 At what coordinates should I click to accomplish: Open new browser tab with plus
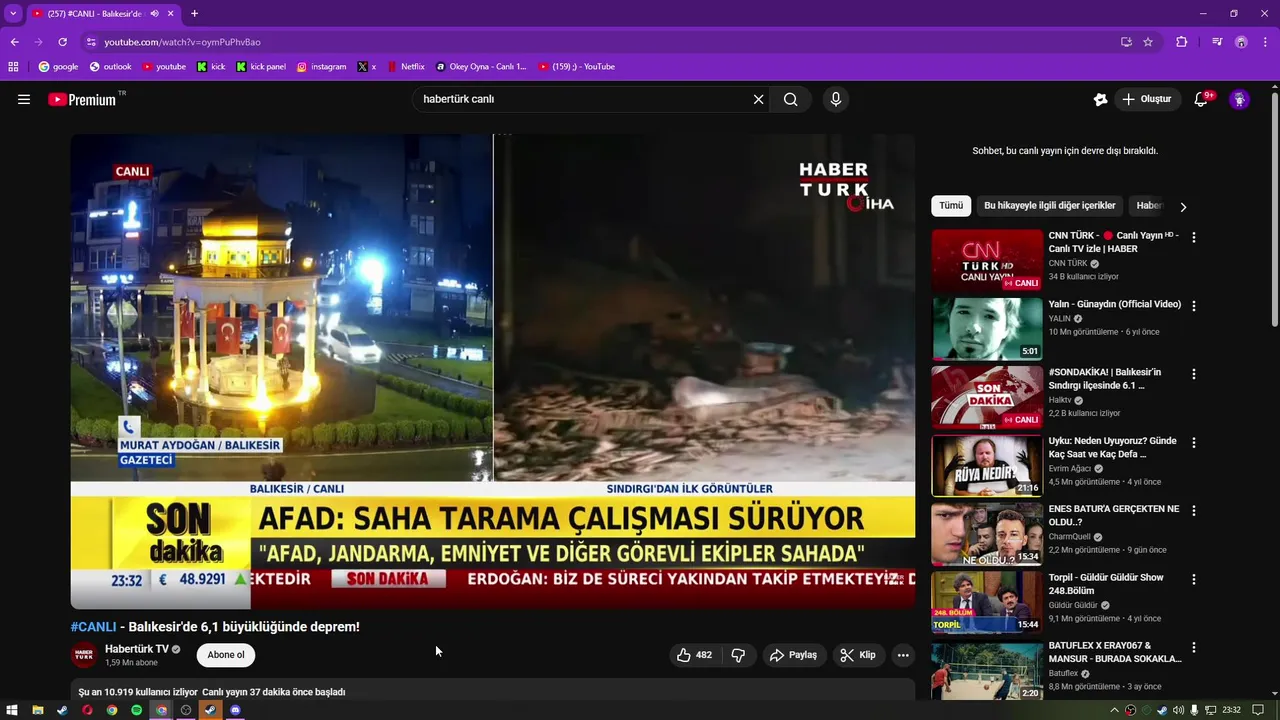coord(194,13)
